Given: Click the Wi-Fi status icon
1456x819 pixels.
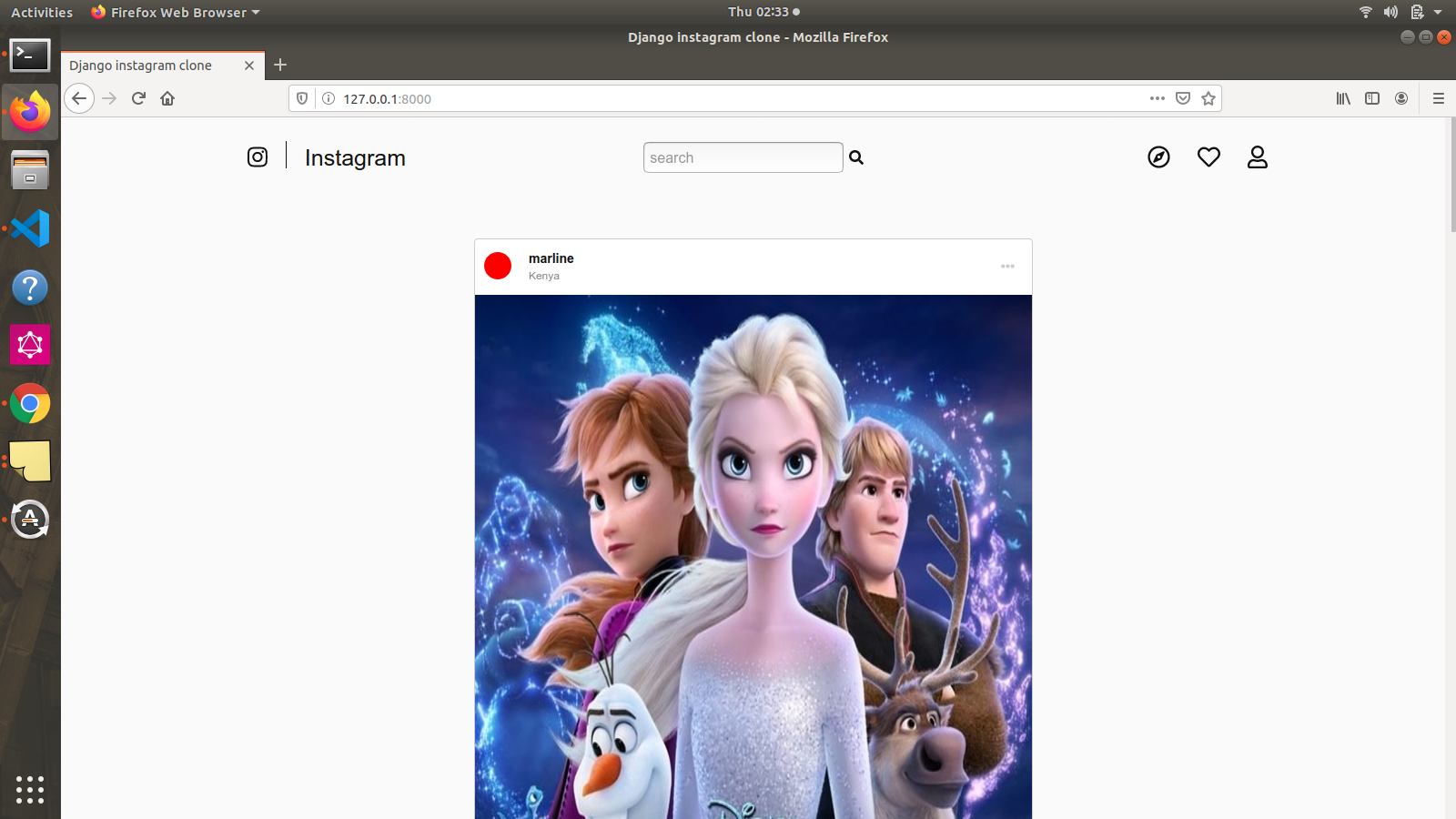Looking at the screenshot, I should pyautogui.click(x=1365, y=12).
